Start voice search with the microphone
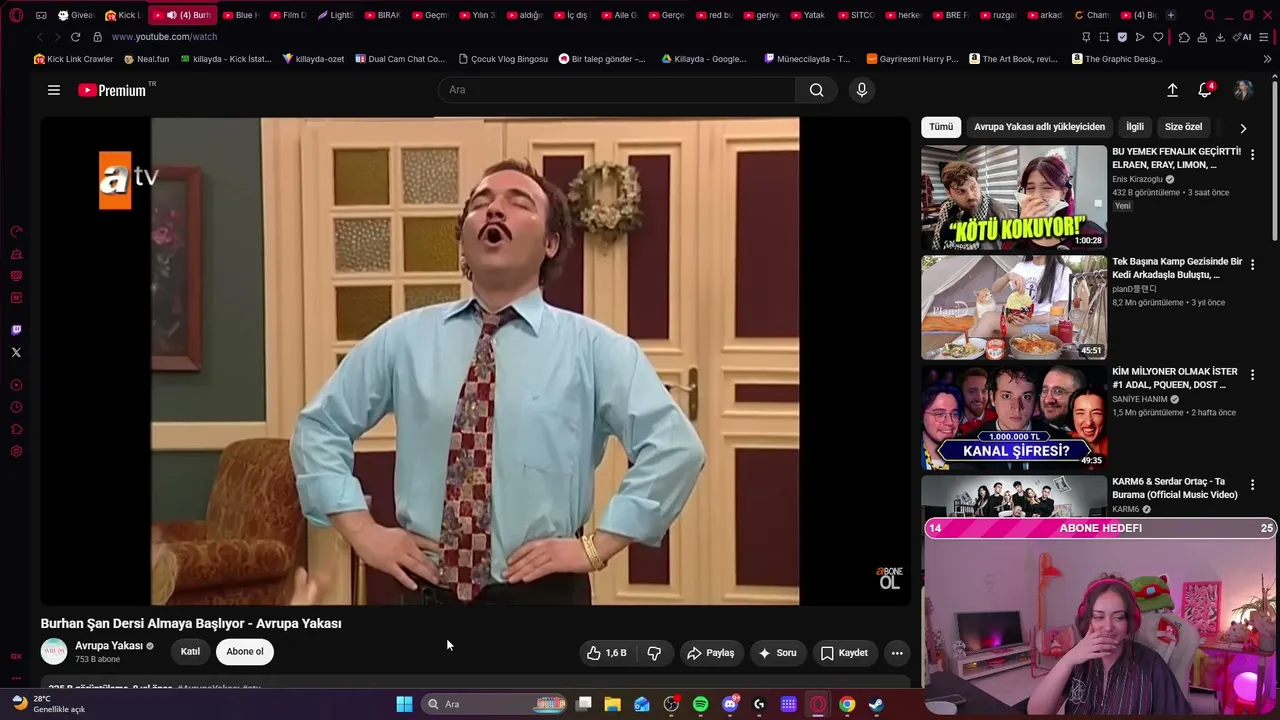The height and width of the screenshot is (720, 1280). tap(862, 90)
